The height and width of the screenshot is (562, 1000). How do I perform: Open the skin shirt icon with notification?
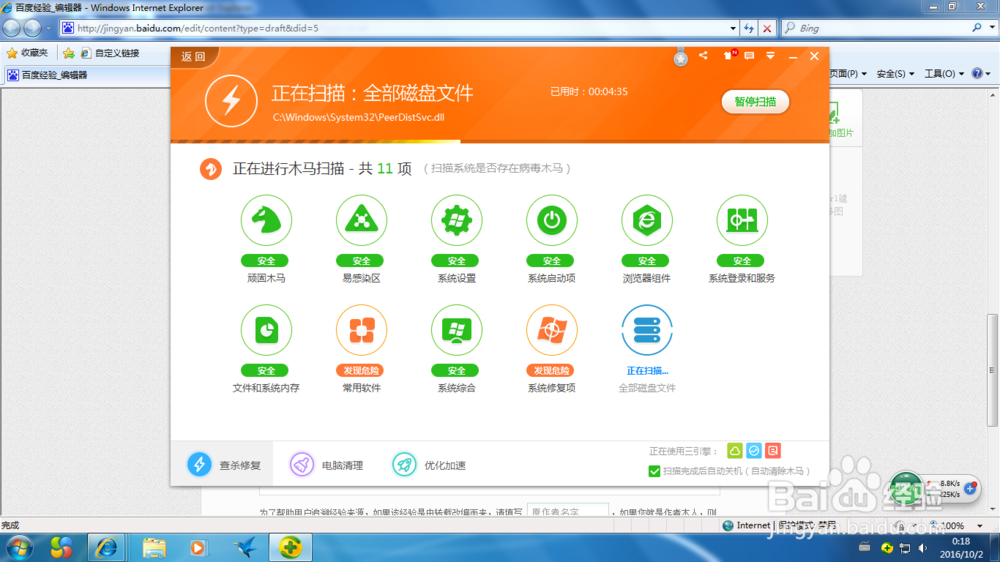point(729,55)
